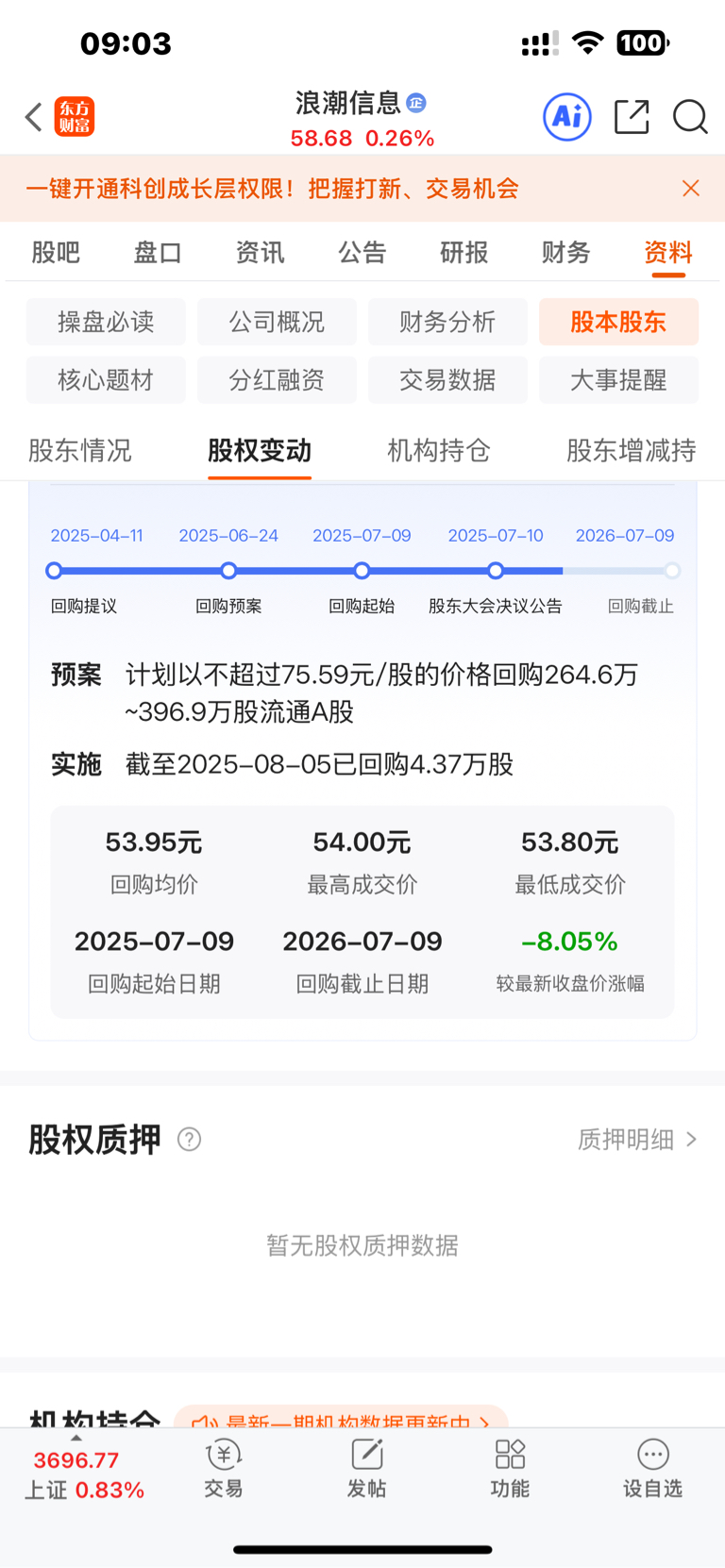The image size is (725, 1568).
Task: Tap the chevron beside 质押明细
Action: [692, 1140]
